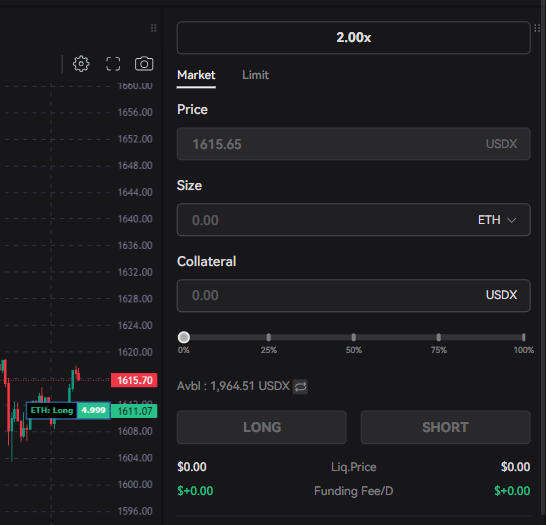546x525 pixels.
Task: Click the 1656.00 price axis label
Action: click(x=135, y=112)
